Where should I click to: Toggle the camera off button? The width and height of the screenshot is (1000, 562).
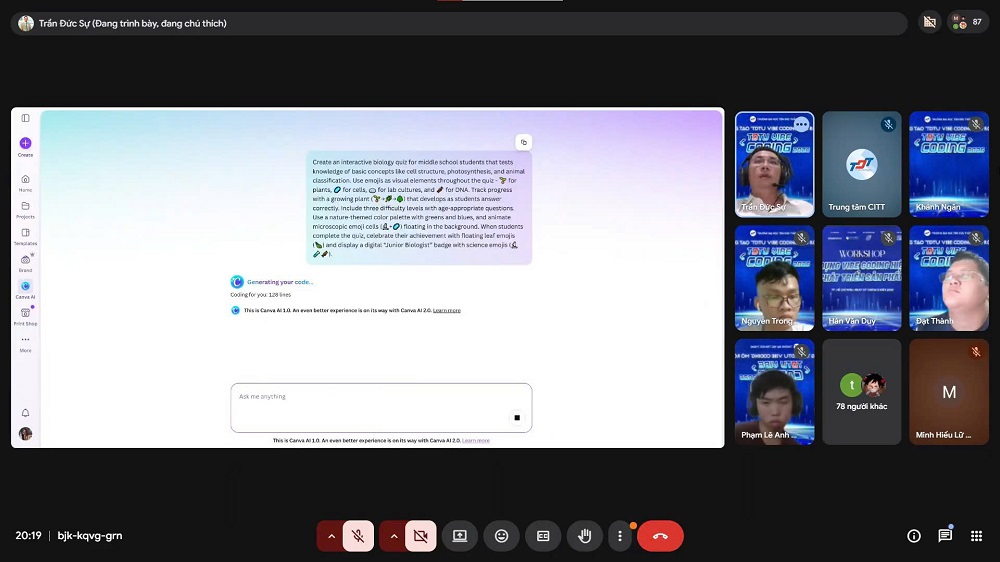(x=421, y=536)
